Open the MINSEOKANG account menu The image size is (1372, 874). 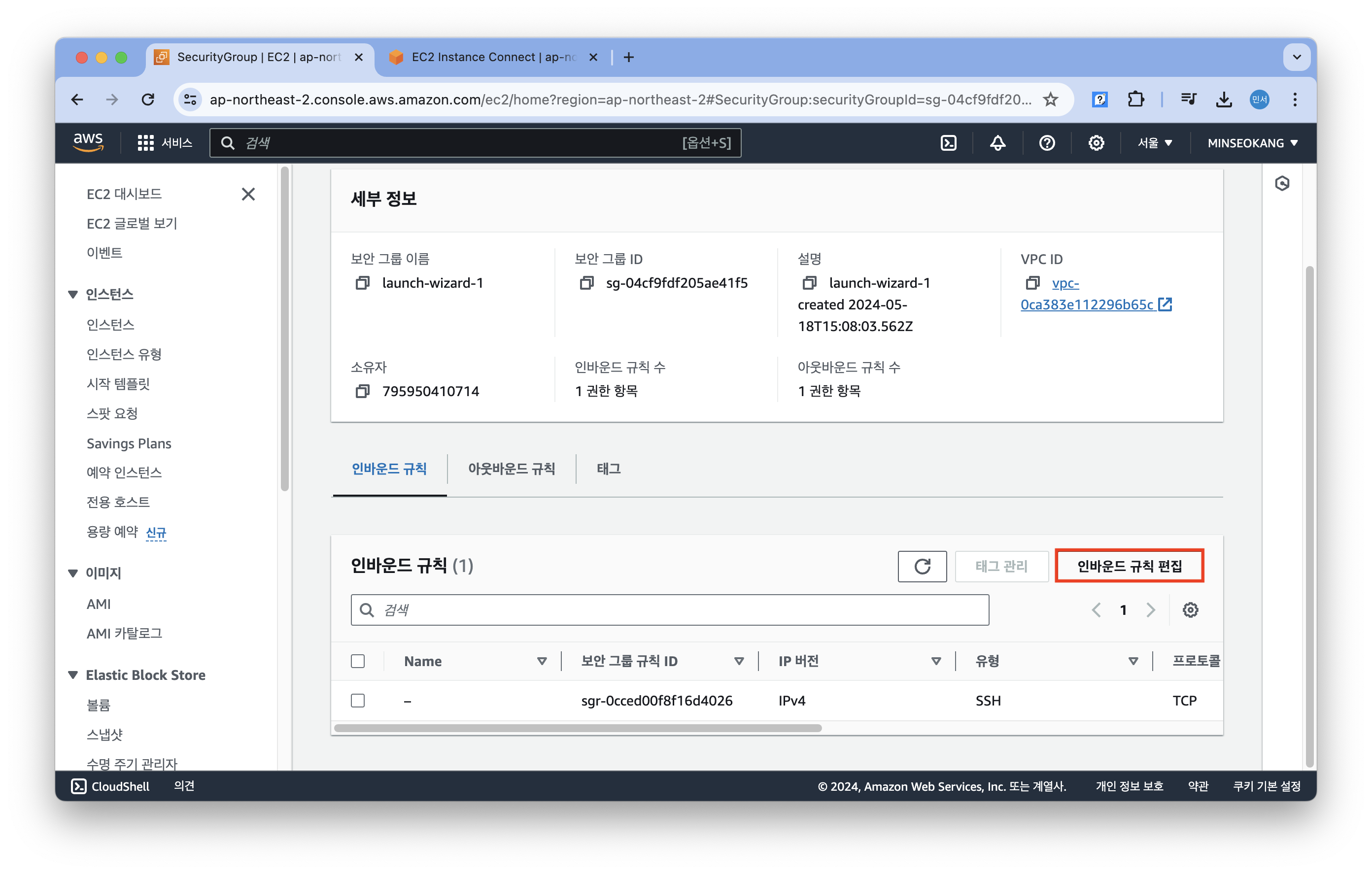coord(1252,143)
